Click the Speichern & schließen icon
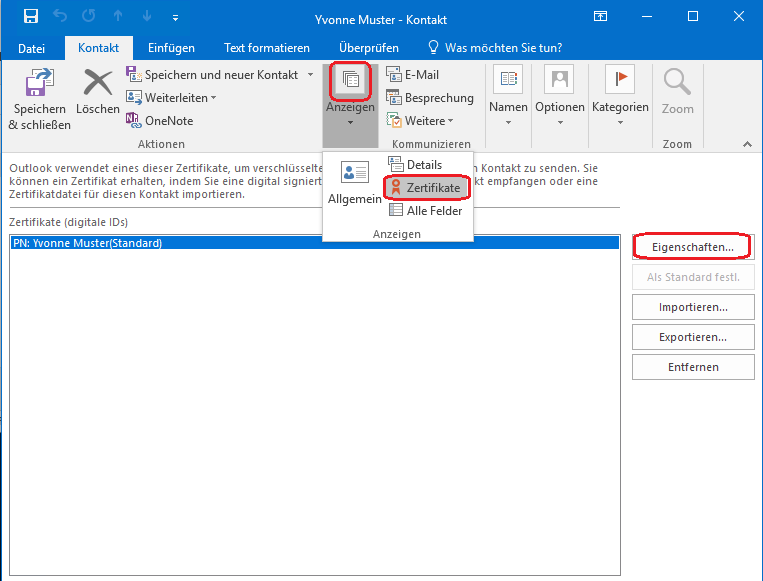 [39, 83]
